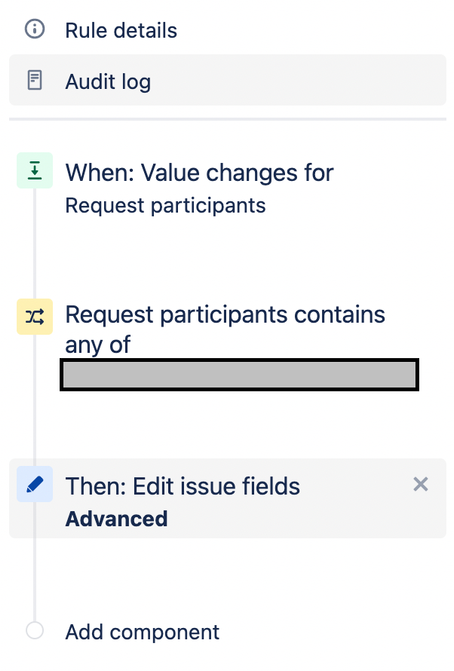Click connector line above Add component
The image size is (454, 671).
coord(35,562)
